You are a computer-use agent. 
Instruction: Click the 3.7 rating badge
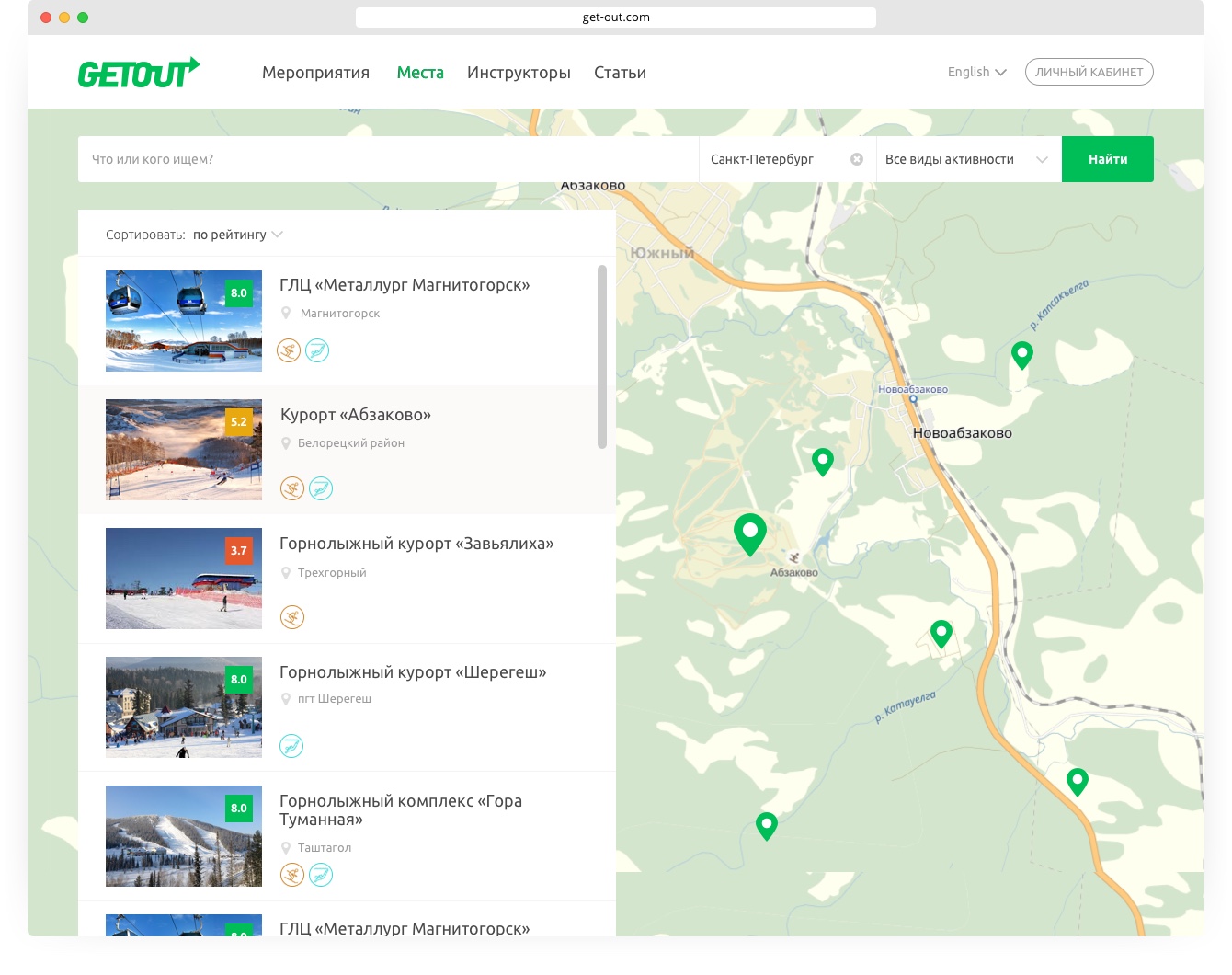tap(239, 551)
